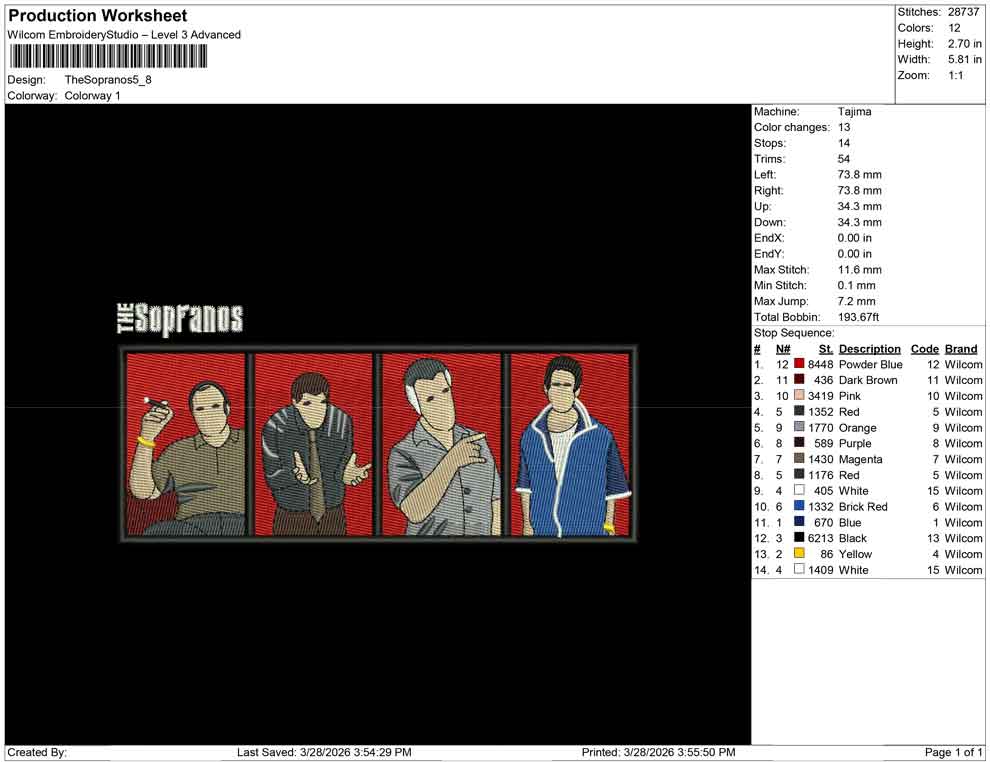Viewport: 990px width, 762px height.
Task: Click the swatch for 405 White
Action: coord(799,490)
